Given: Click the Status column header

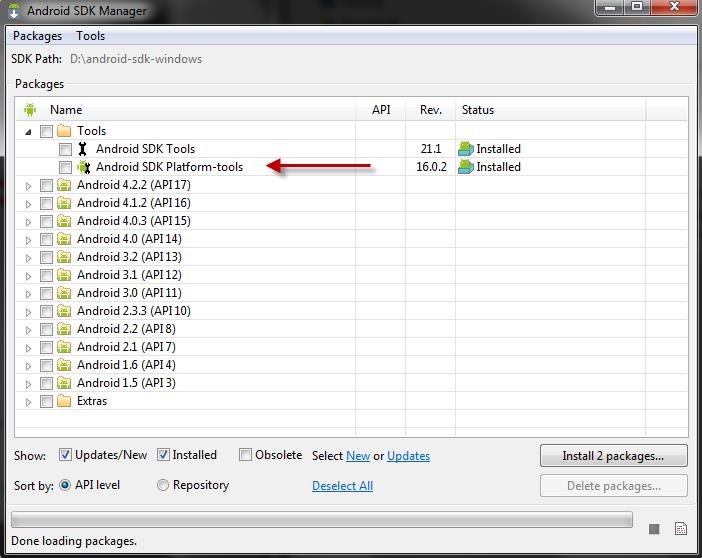Looking at the screenshot, I should [551, 110].
